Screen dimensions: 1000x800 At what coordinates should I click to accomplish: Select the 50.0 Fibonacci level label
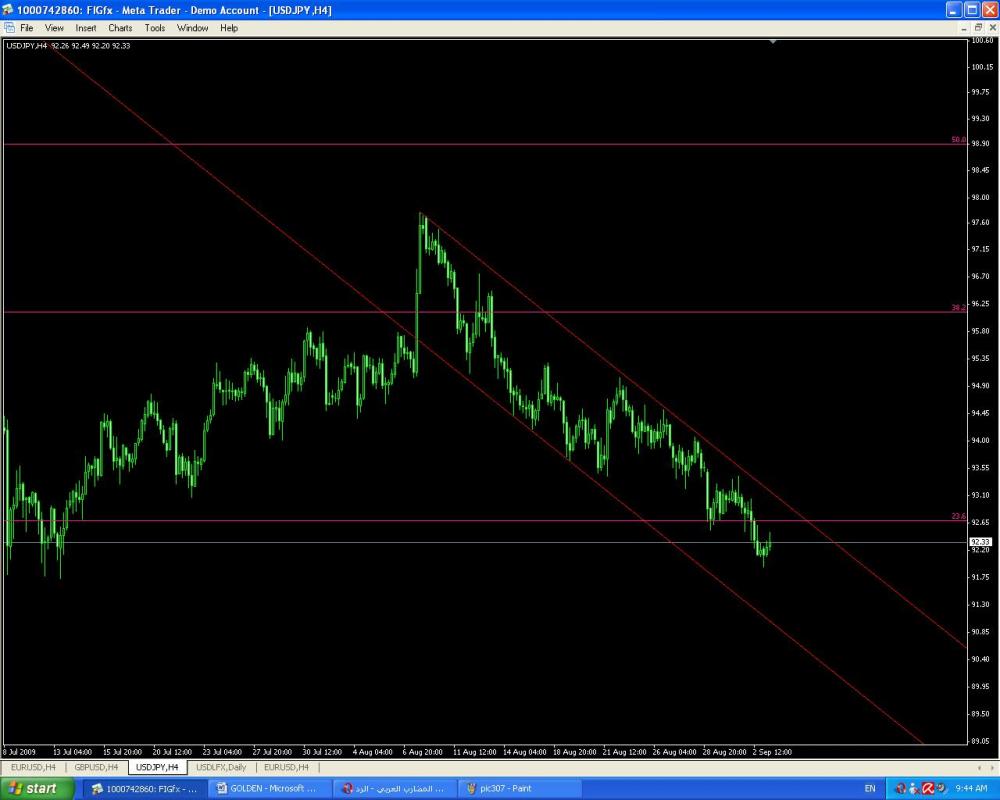point(958,140)
